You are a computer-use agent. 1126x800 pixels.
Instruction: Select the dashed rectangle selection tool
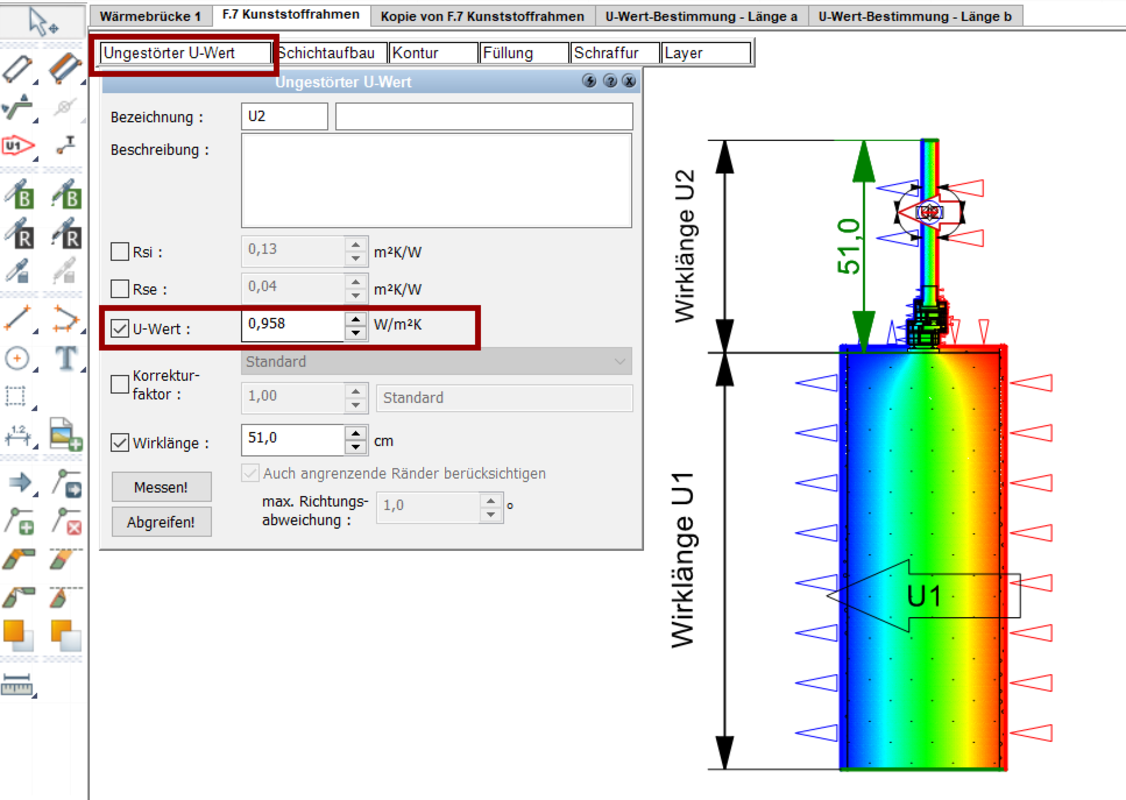click(x=17, y=397)
